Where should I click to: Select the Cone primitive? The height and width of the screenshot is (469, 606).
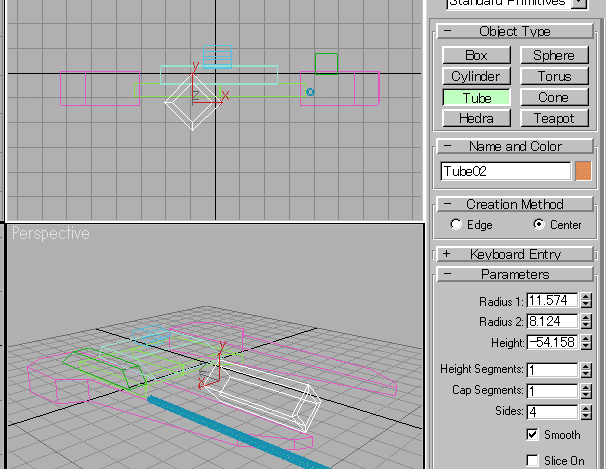[x=554, y=98]
